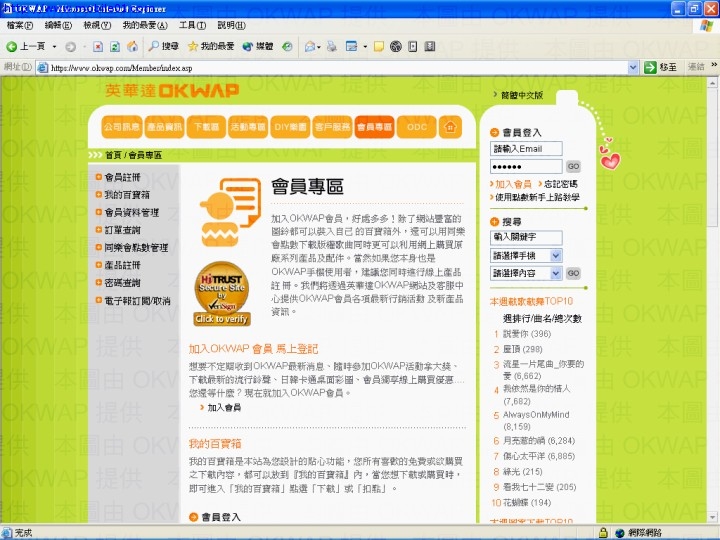The image size is (720, 540).
Task: Click the page icon in address bar
Action: point(43,68)
